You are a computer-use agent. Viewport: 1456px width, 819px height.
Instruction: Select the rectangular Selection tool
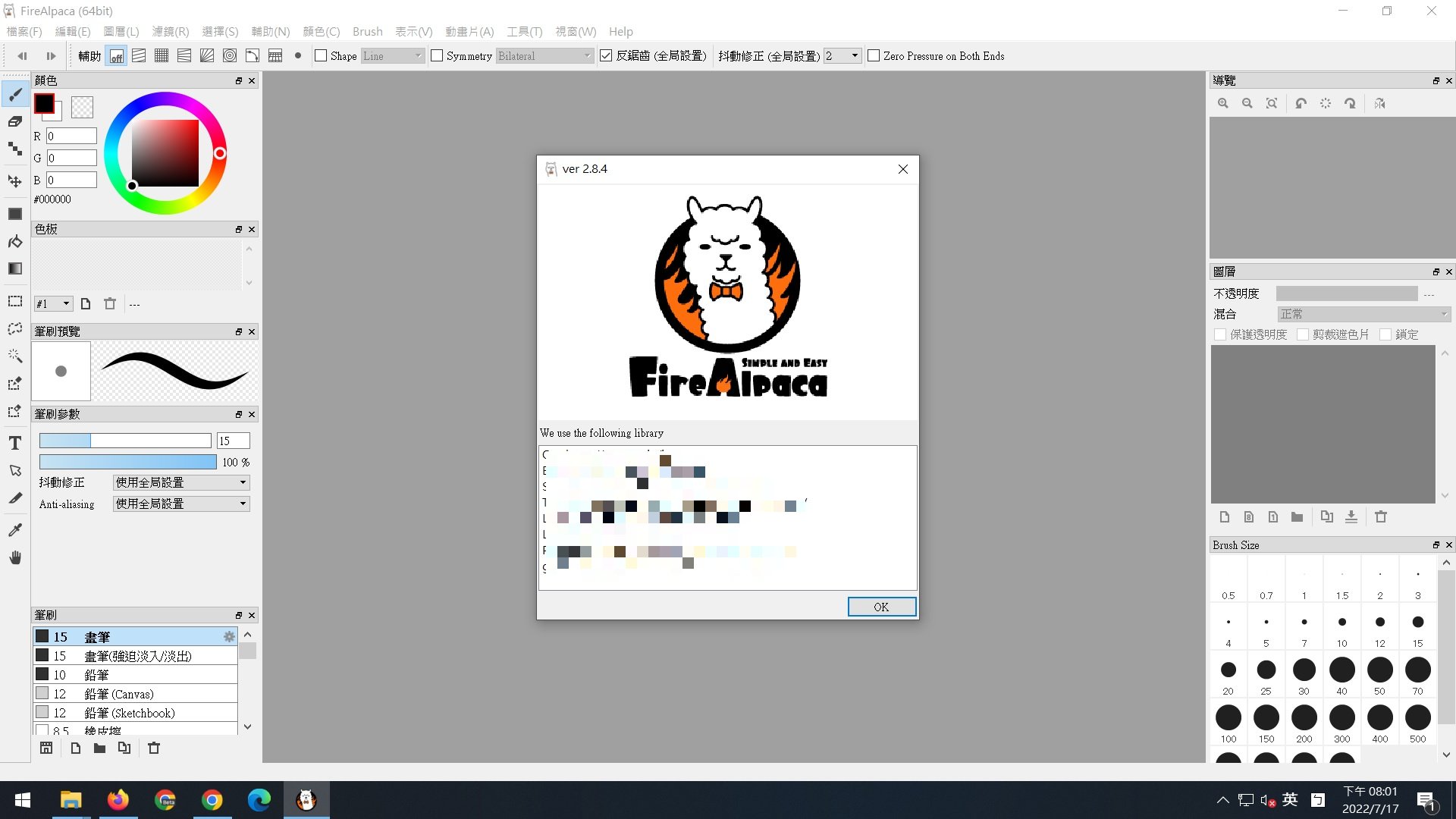point(15,301)
